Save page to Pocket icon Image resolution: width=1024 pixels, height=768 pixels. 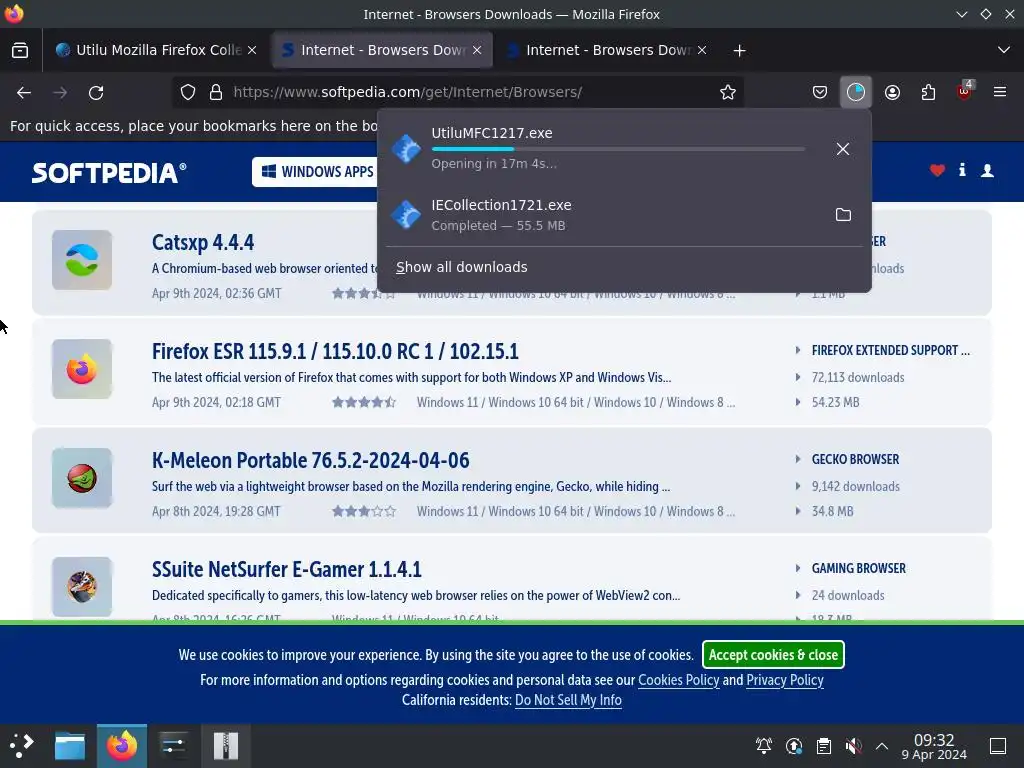(x=820, y=93)
